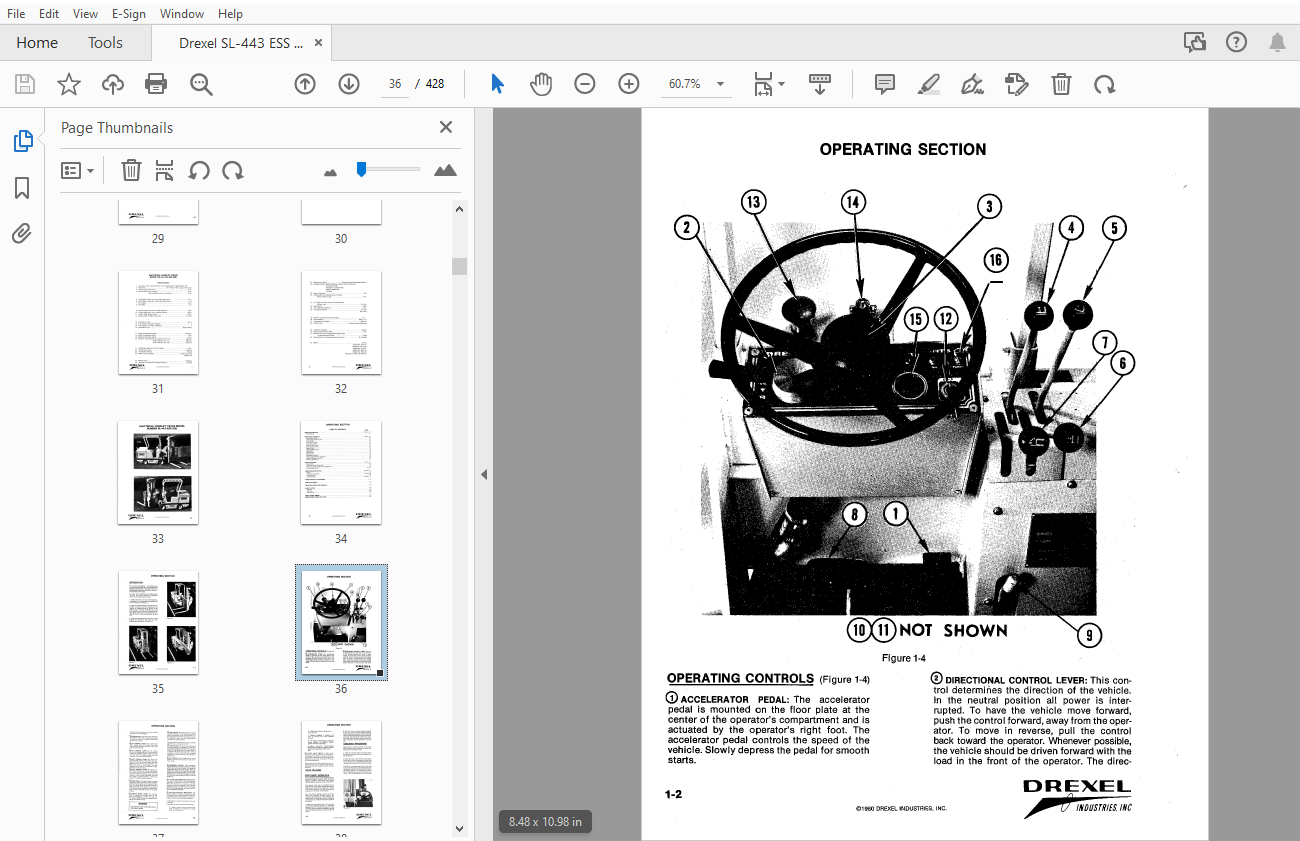Open the Sign document pen tool

pos(972,84)
